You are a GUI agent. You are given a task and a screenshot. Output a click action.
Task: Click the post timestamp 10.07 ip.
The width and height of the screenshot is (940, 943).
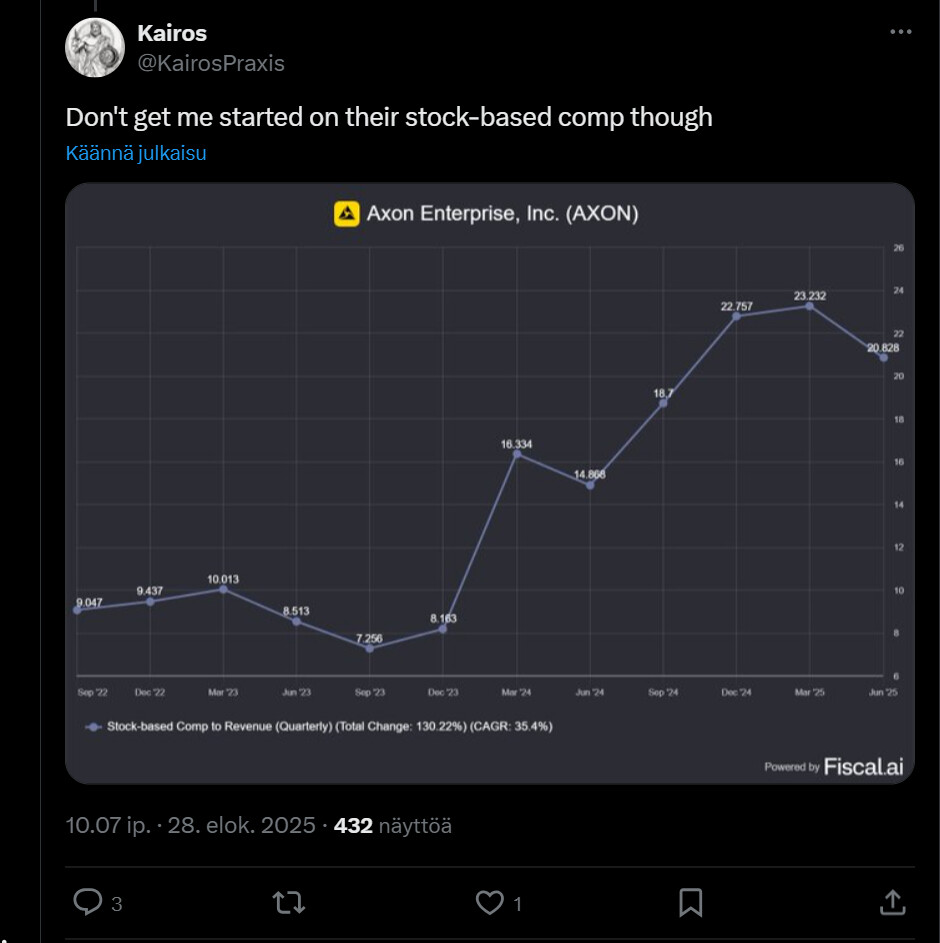point(108,825)
